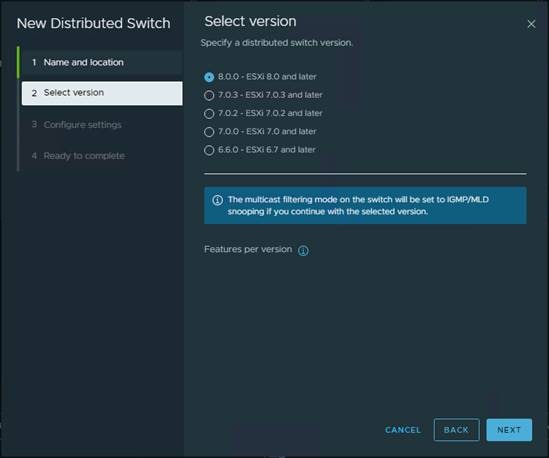
Task: Click the BACK button
Action: tap(456, 430)
